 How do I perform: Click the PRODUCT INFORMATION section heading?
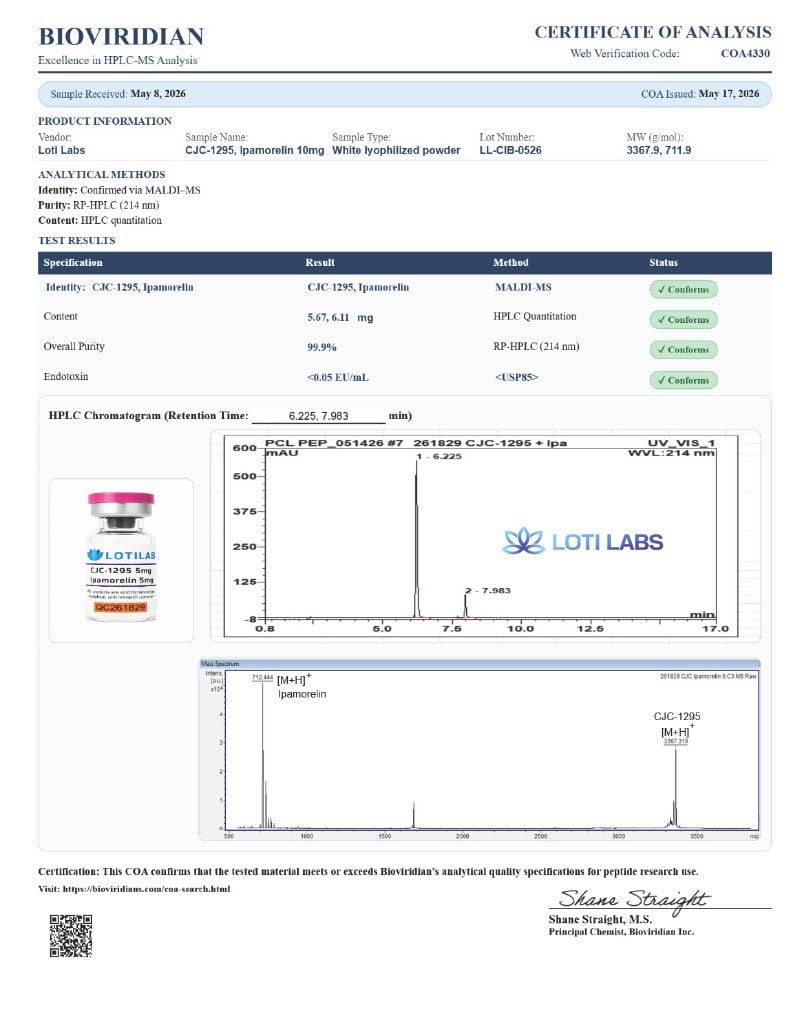105,121
